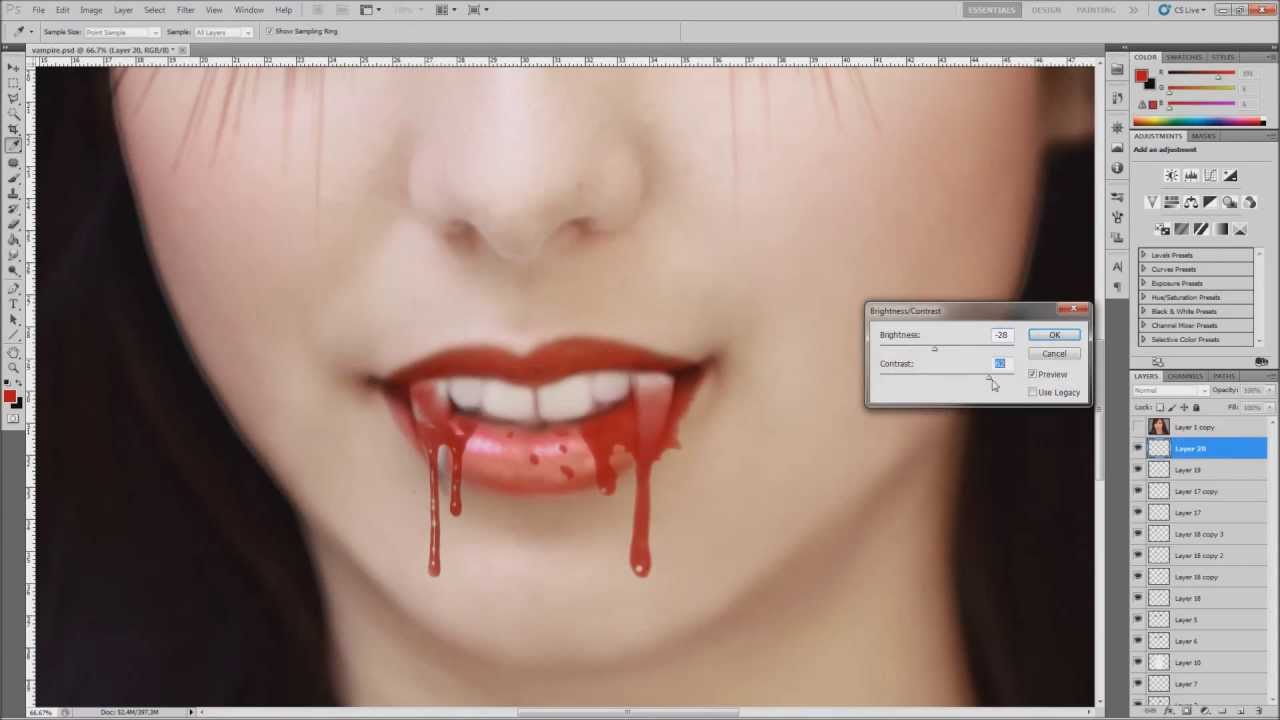
Task: Hide Layer 18 copy 3 with eye icon
Action: click(x=1138, y=534)
